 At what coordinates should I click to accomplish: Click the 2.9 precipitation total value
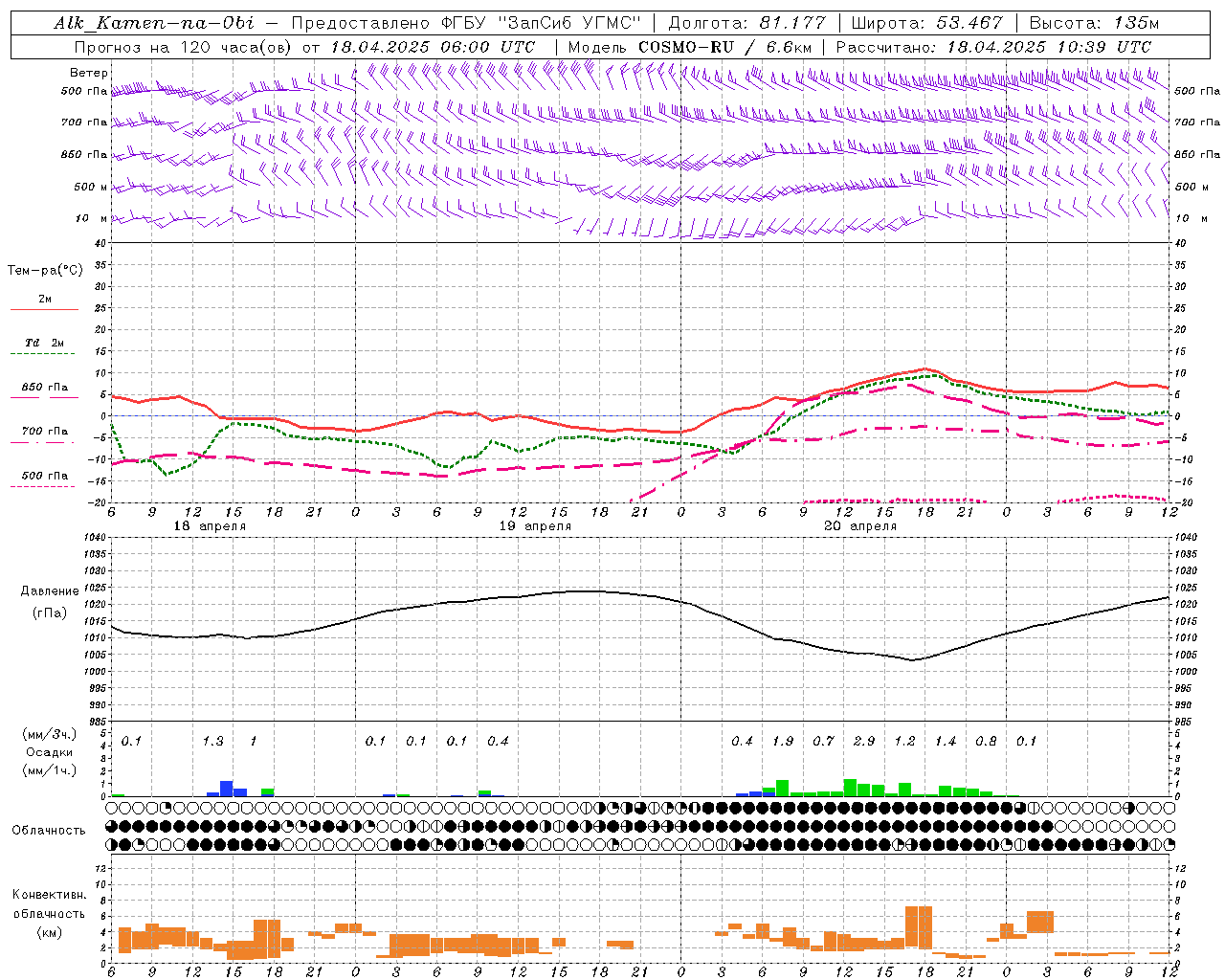coord(863,742)
